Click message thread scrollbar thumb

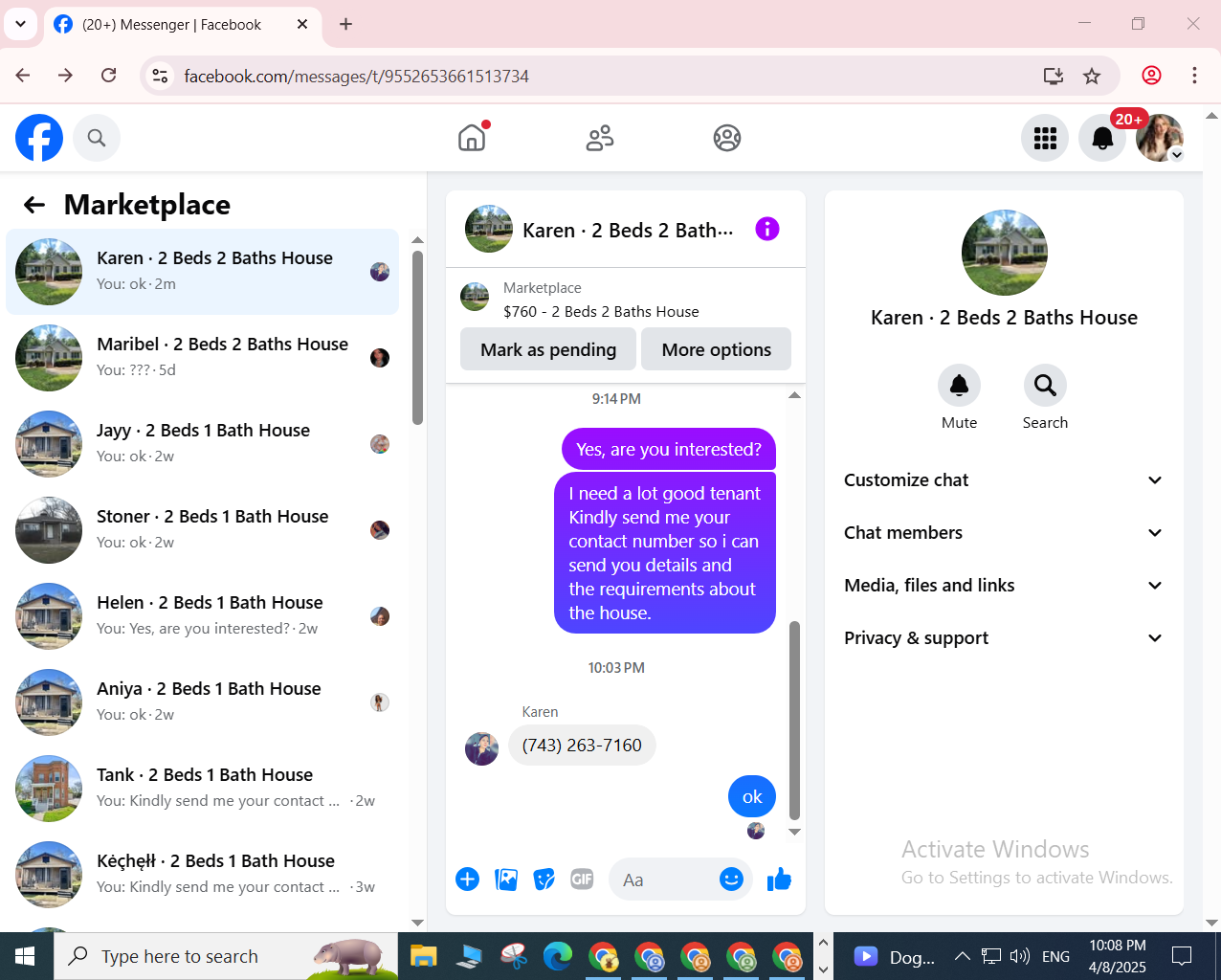tap(794, 721)
